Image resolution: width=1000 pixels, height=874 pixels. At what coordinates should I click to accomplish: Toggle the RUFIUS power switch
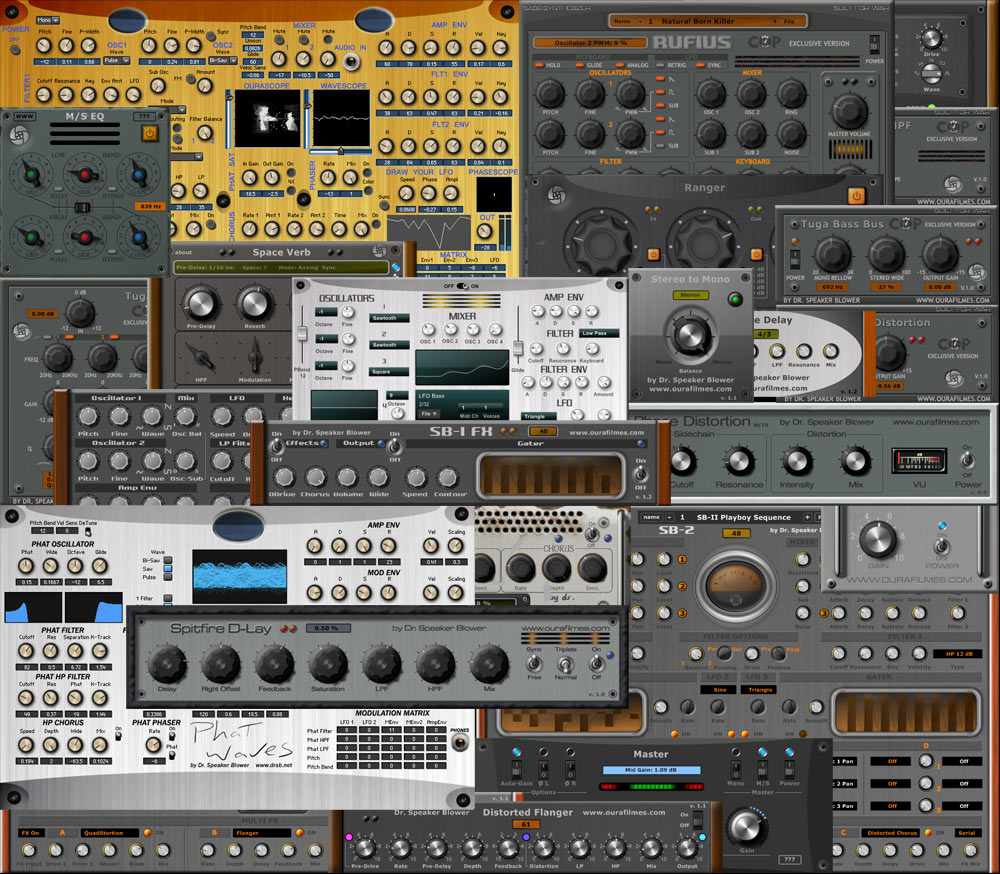coord(874,44)
